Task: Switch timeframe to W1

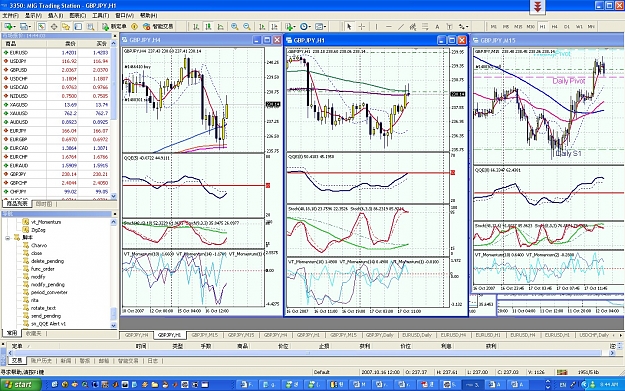Action: pos(579,26)
